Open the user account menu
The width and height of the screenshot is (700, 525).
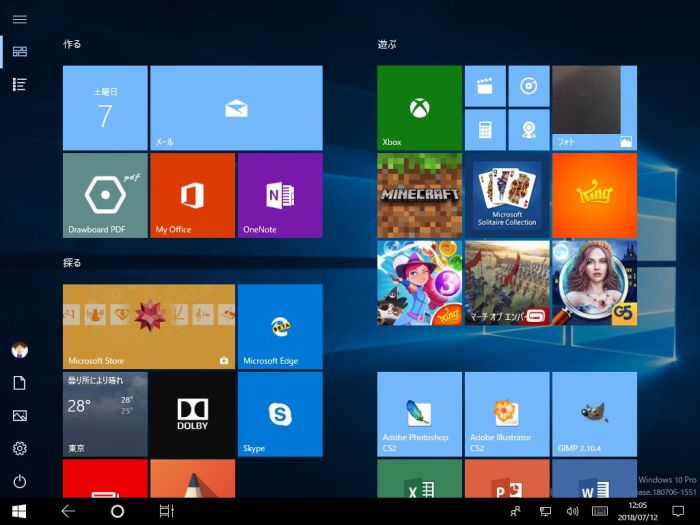coord(19,350)
